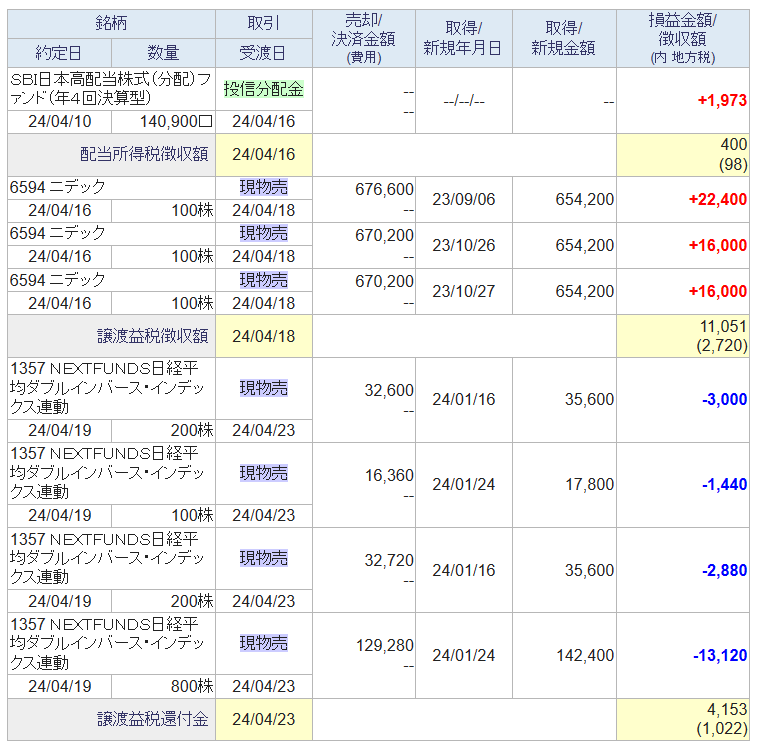This screenshot has width=761, height=753.
Task: Click the 譲渡益税徴収額 row label
Action: point(152,336)
